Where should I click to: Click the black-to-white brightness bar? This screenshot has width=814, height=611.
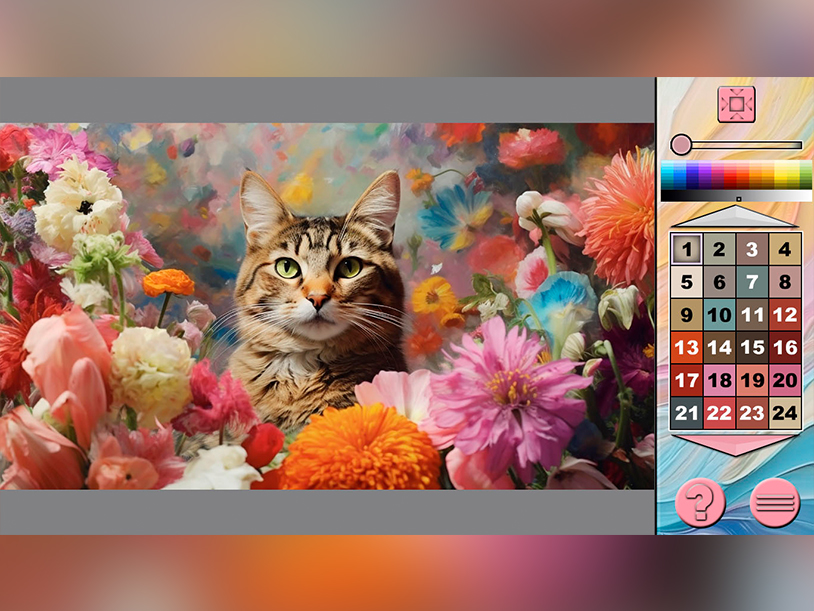[x=736, y=196]
